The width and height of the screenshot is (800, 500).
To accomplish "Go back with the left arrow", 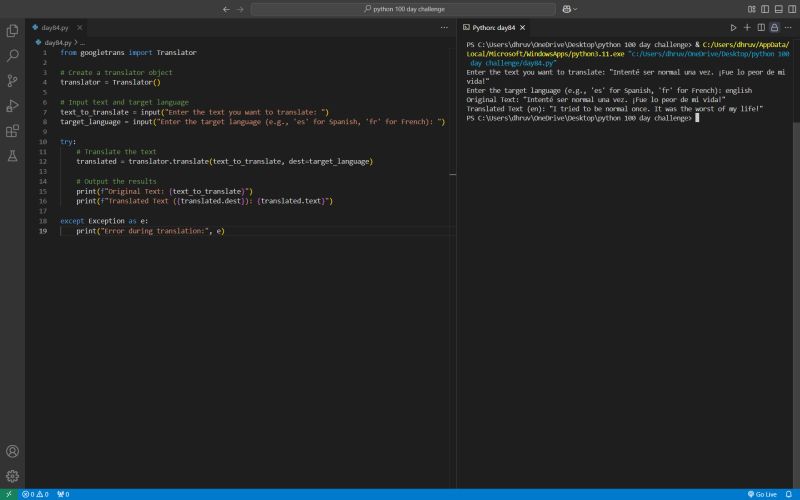I will click(x=226, y=9).
